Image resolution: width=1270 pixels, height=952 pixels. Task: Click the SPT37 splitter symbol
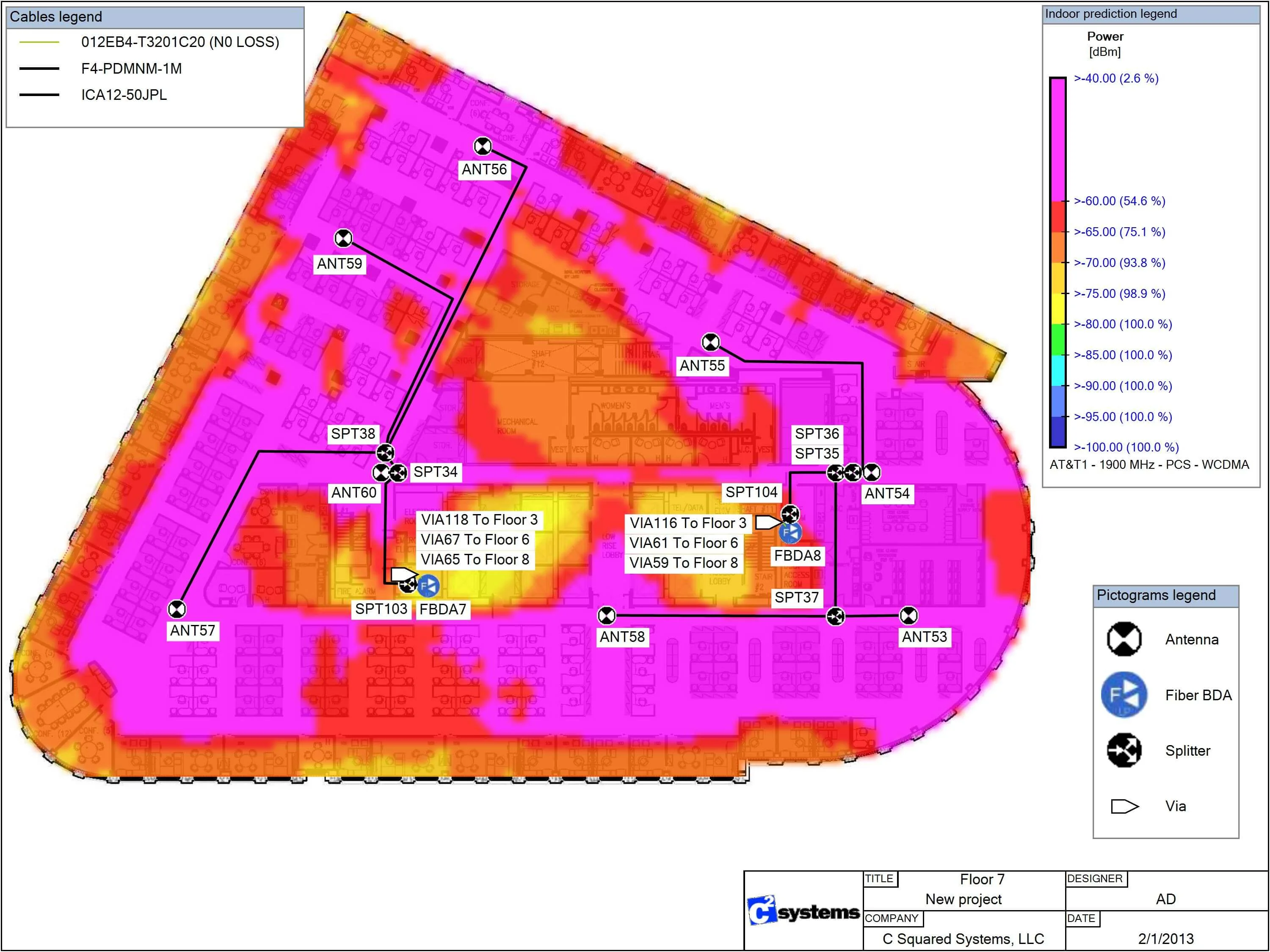coord(835,617)
